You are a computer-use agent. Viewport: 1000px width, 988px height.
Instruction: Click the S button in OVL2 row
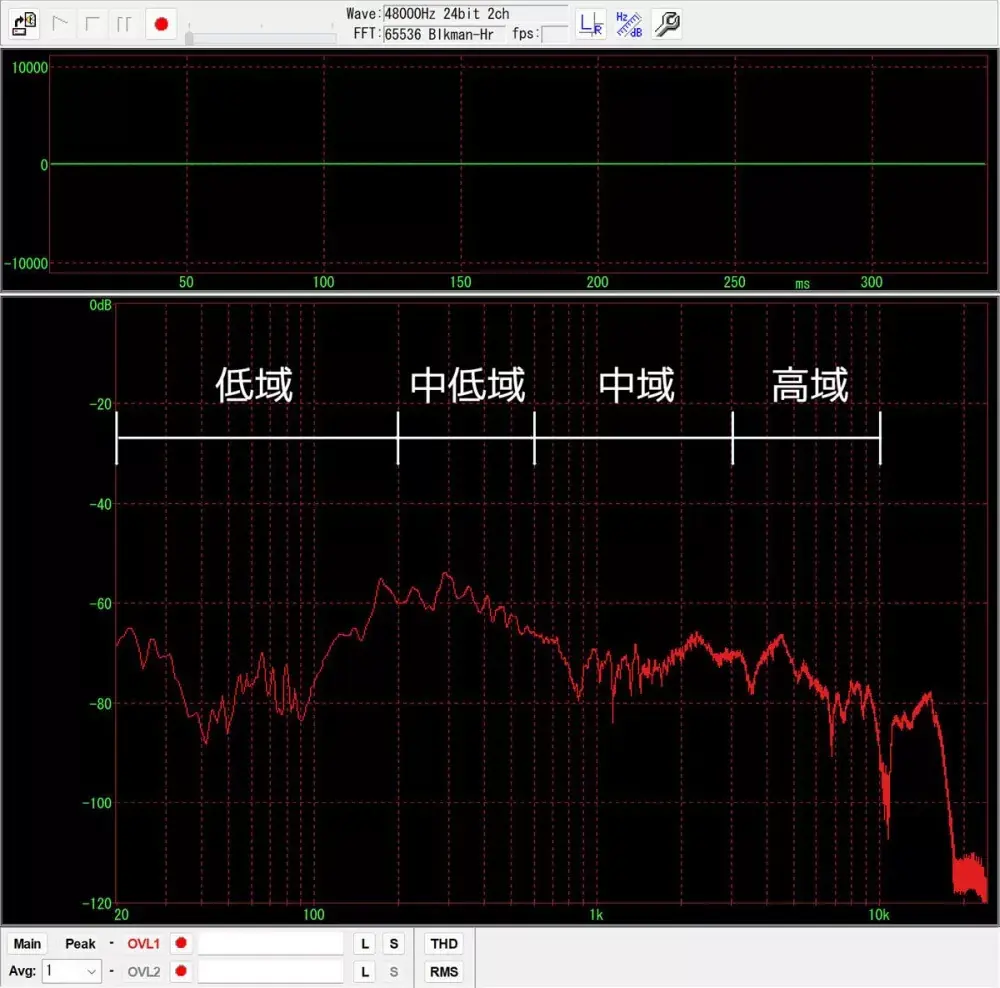393,972
